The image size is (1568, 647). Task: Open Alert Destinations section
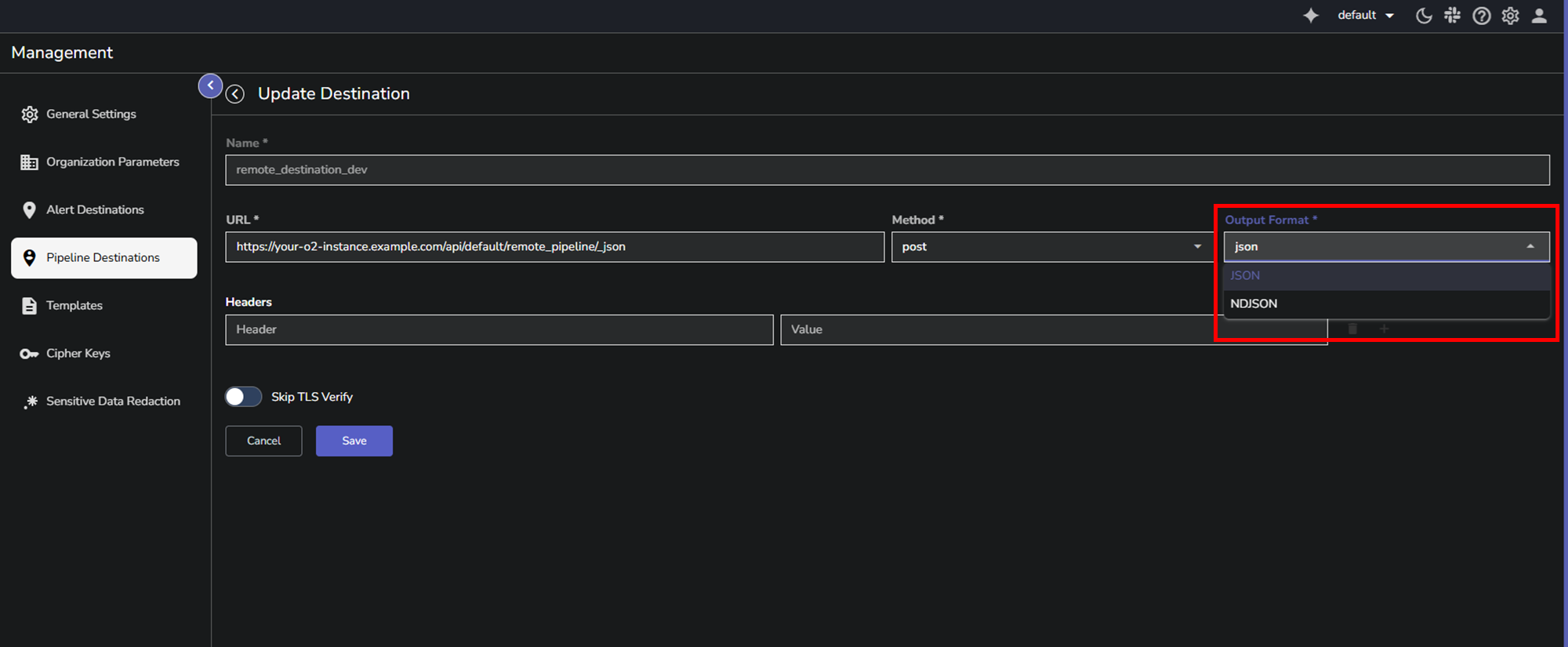click(95, 210)
